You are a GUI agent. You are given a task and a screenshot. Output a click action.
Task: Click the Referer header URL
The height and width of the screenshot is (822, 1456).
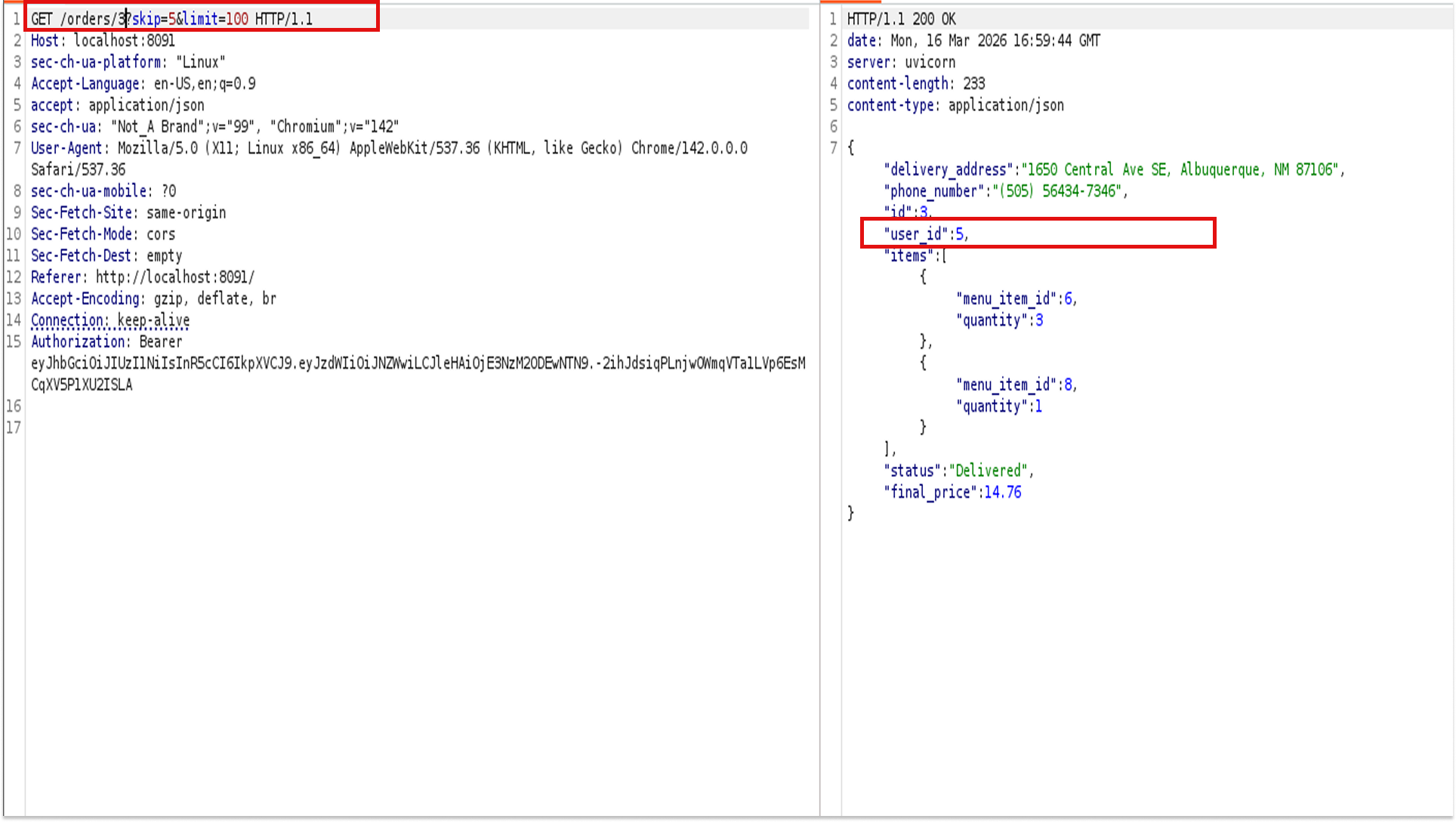pos(175,277)
